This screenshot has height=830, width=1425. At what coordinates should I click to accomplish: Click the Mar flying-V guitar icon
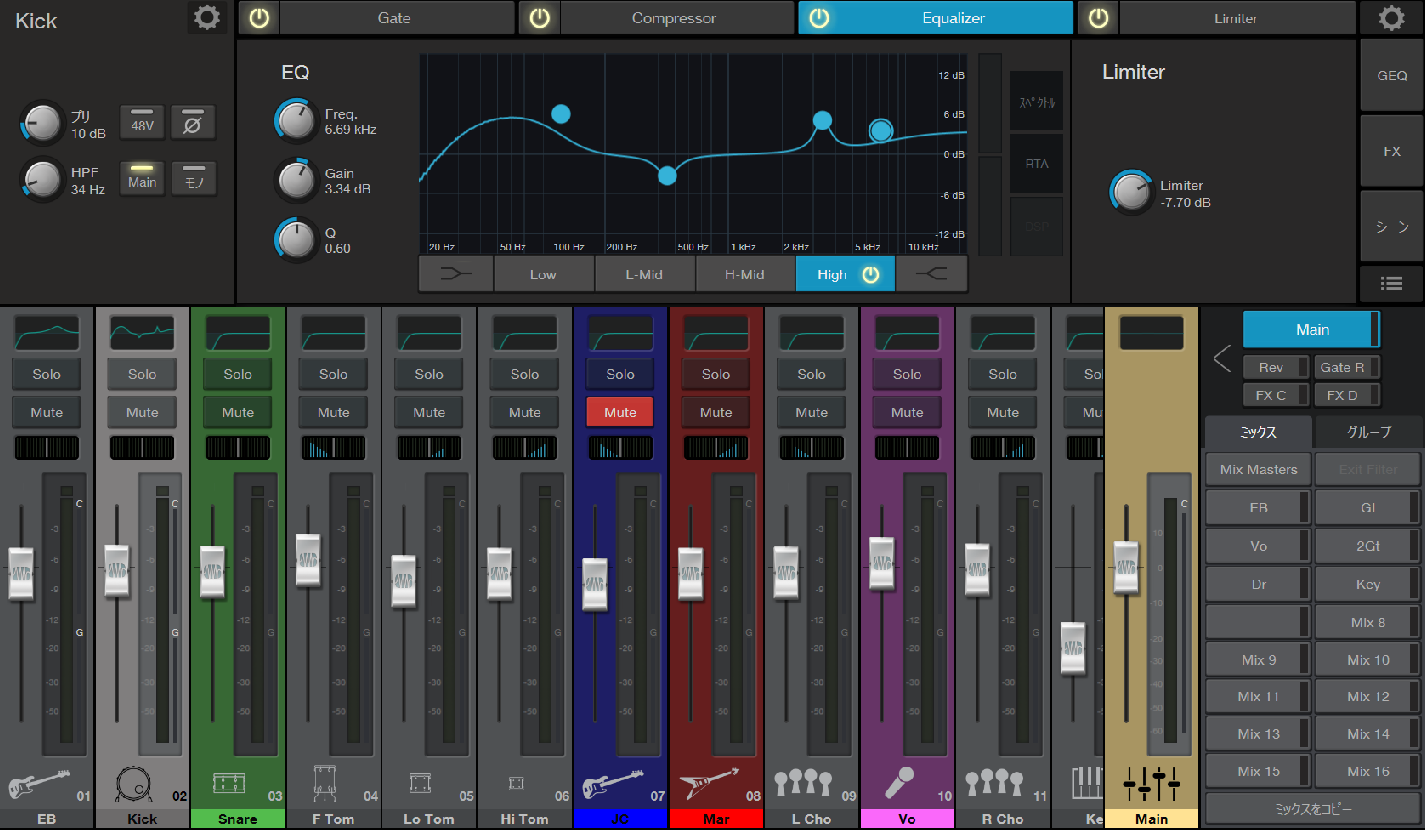[x=707, y=786]
